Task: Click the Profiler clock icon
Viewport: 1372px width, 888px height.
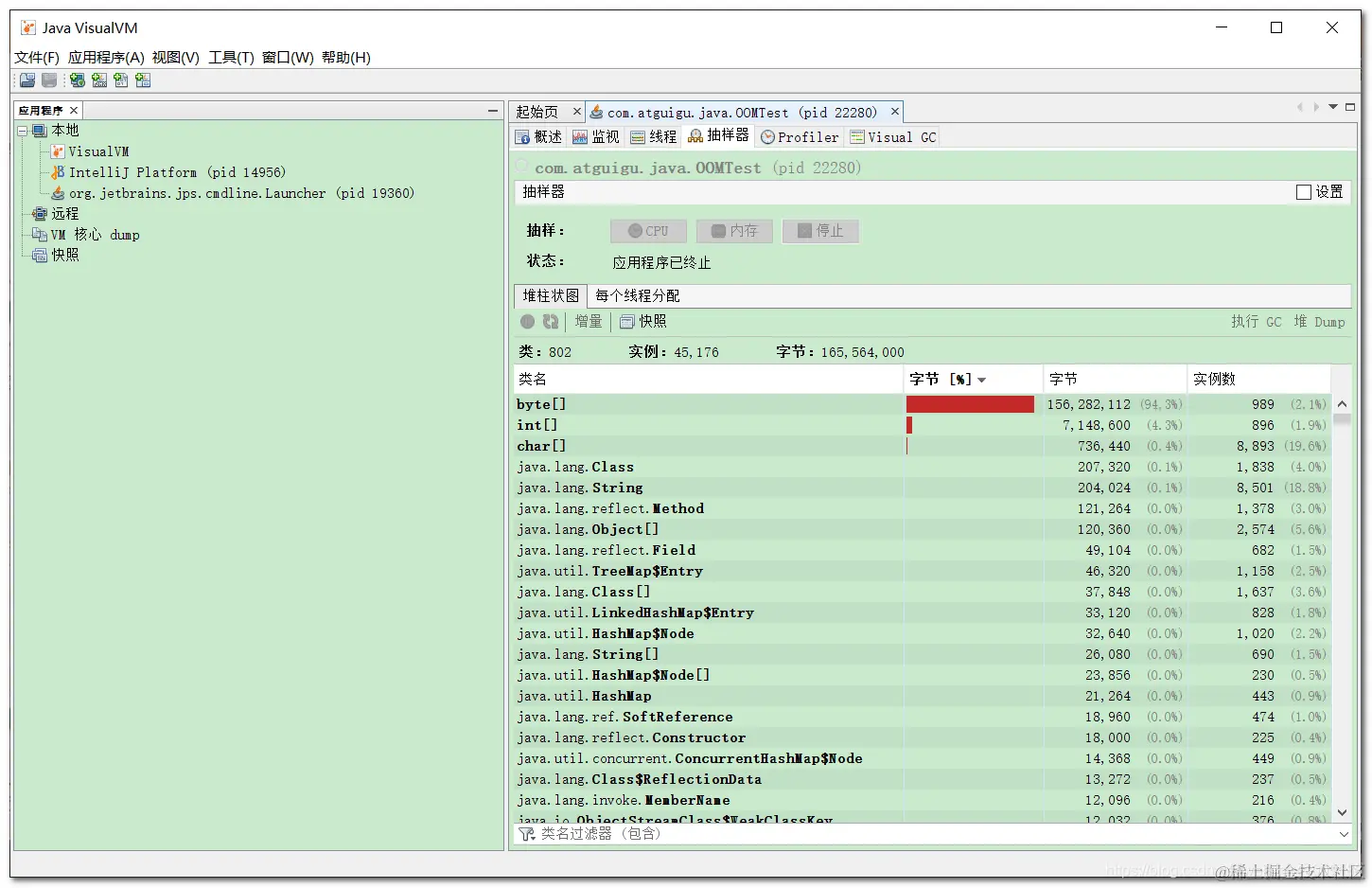Action: point(768,137)
